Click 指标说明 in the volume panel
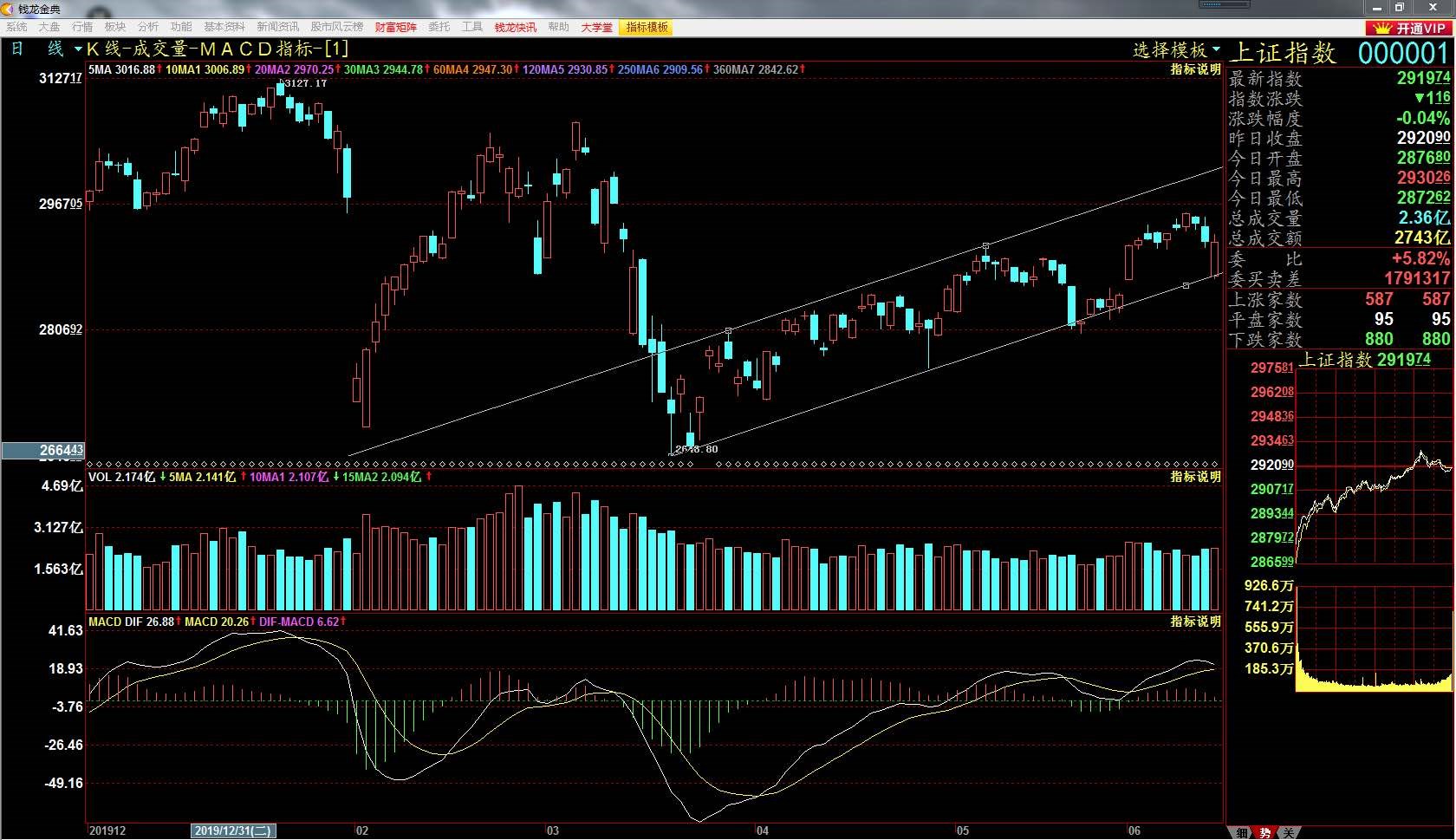Screen dimensions: 1456x840 (x=1195, y=477)
